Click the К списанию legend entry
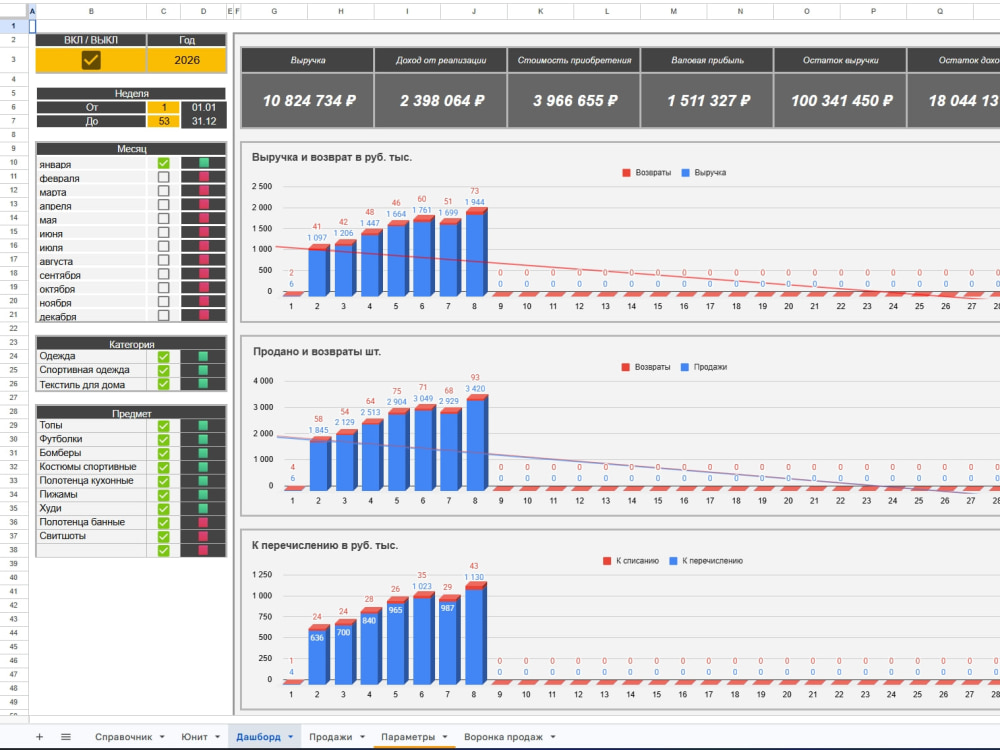Screen dimensions: 1000x750 (x=631, y=561)
